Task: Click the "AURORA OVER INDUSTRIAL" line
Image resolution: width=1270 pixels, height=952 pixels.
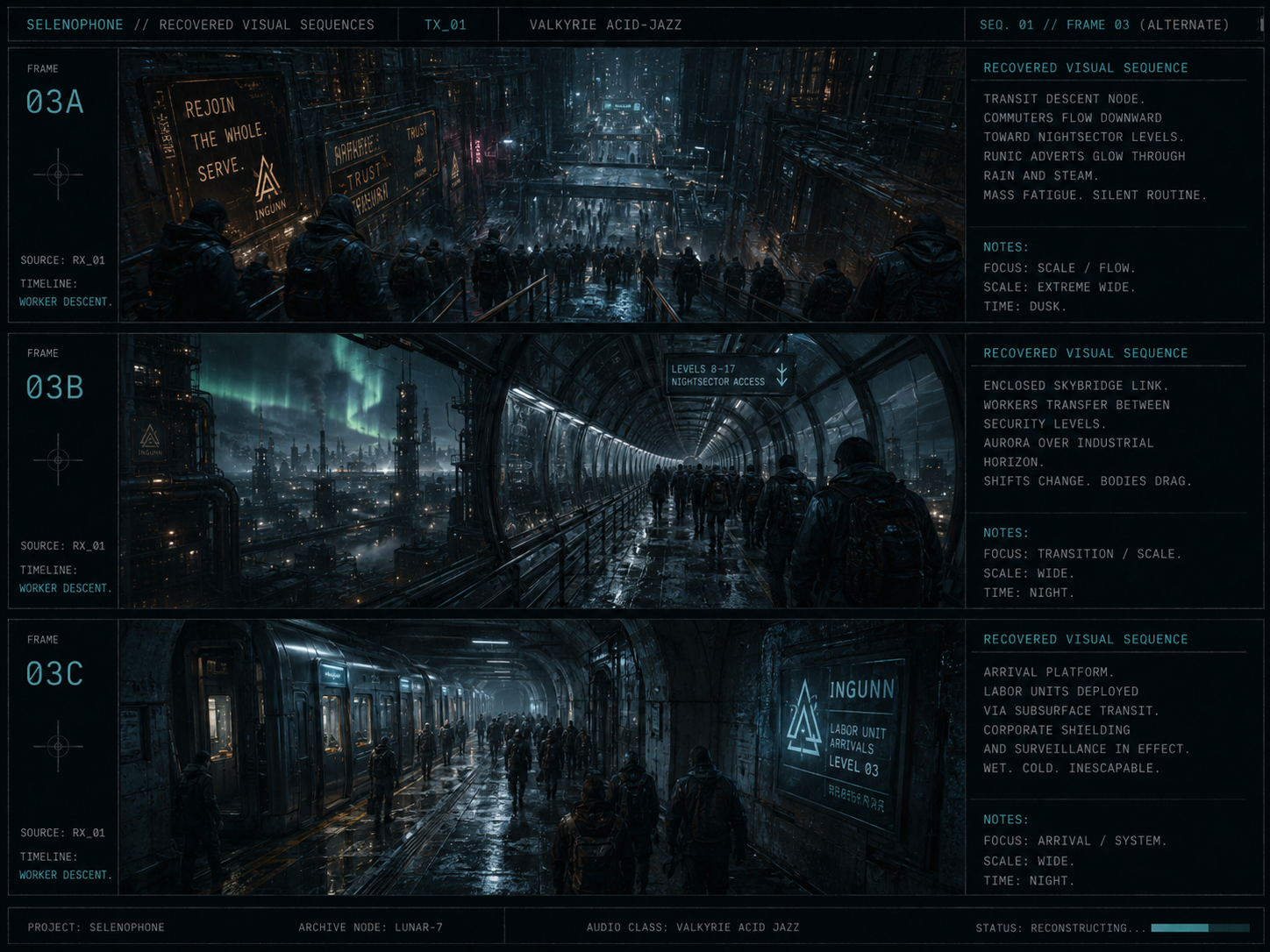Action: [1068, 444]
